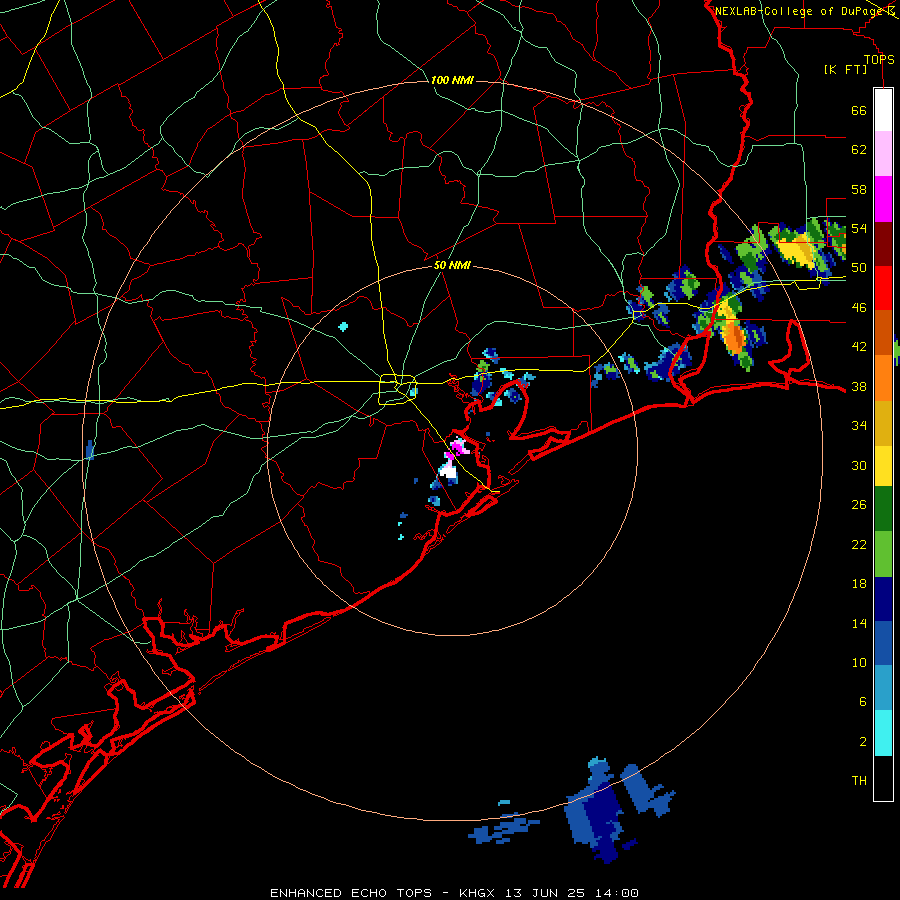This screenshot has height=900, width=900.
Task: Pick the dark green legend swatch
Action: [x=883, y=509]
